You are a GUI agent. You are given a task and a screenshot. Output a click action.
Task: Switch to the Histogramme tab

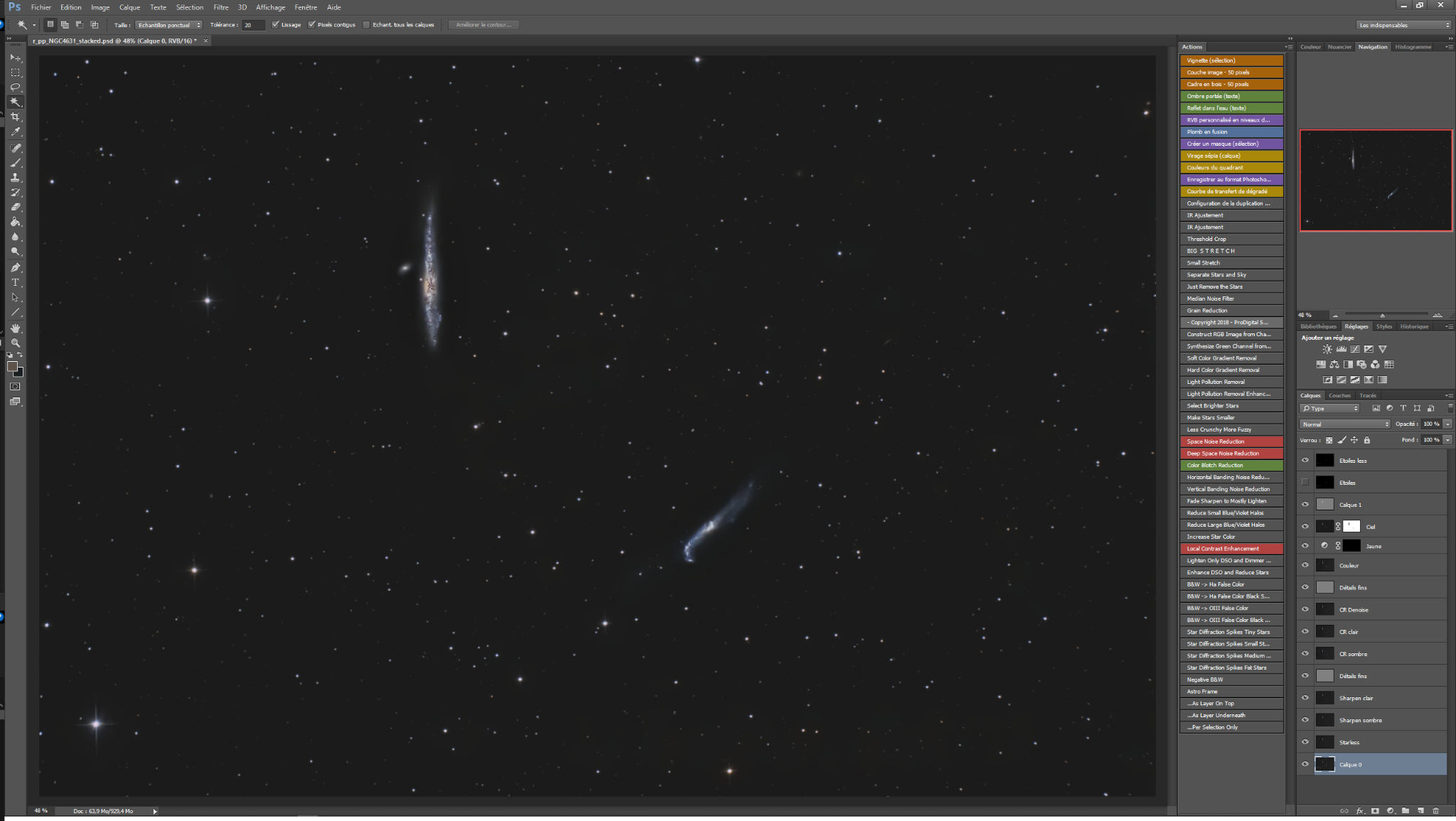tap(1413, 47)
